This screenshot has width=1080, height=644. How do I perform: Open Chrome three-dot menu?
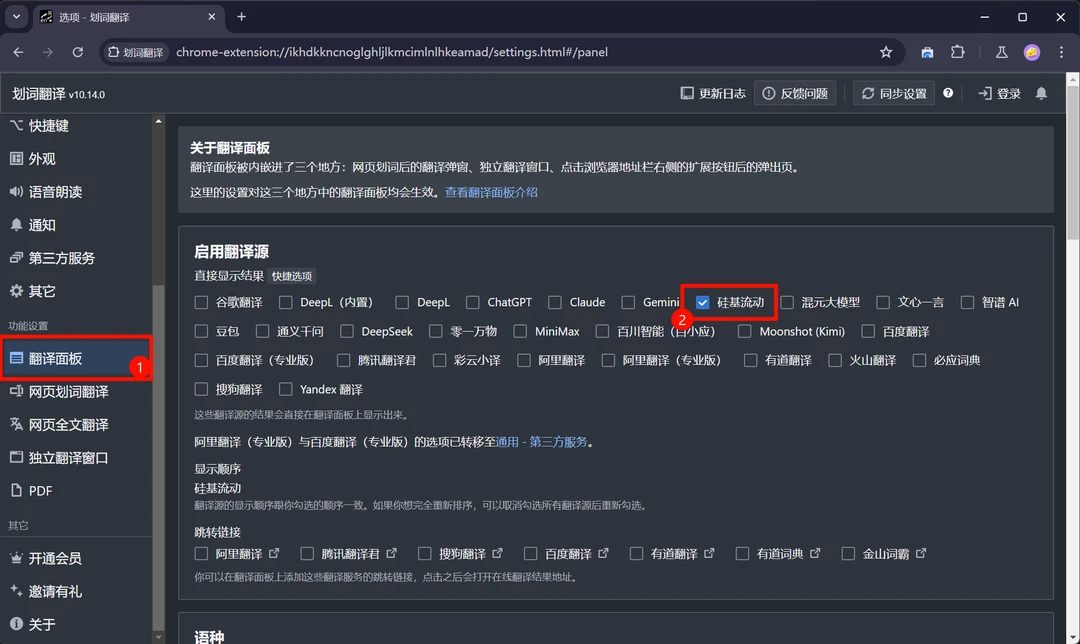pos(1061,52)
